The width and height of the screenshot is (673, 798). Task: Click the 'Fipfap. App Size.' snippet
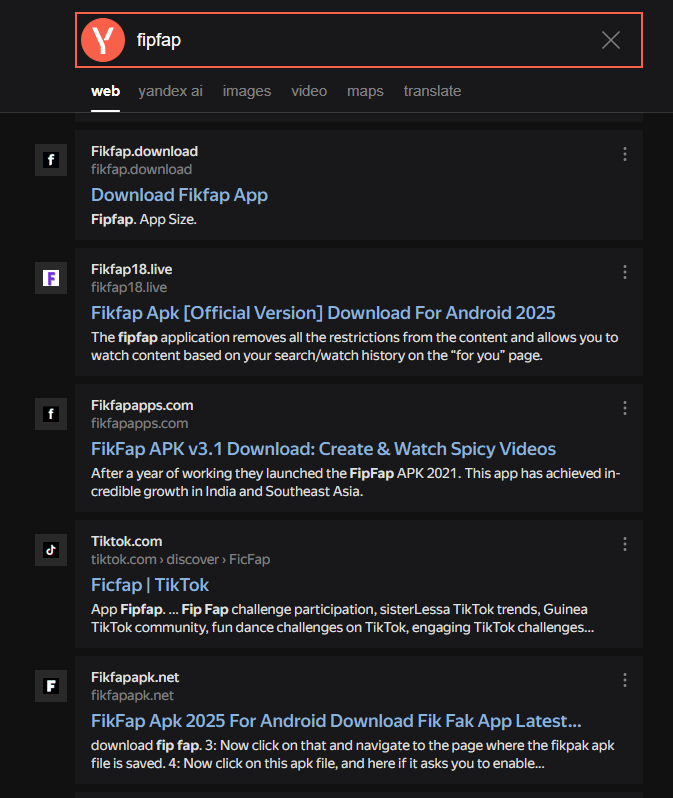click(144, 219)
